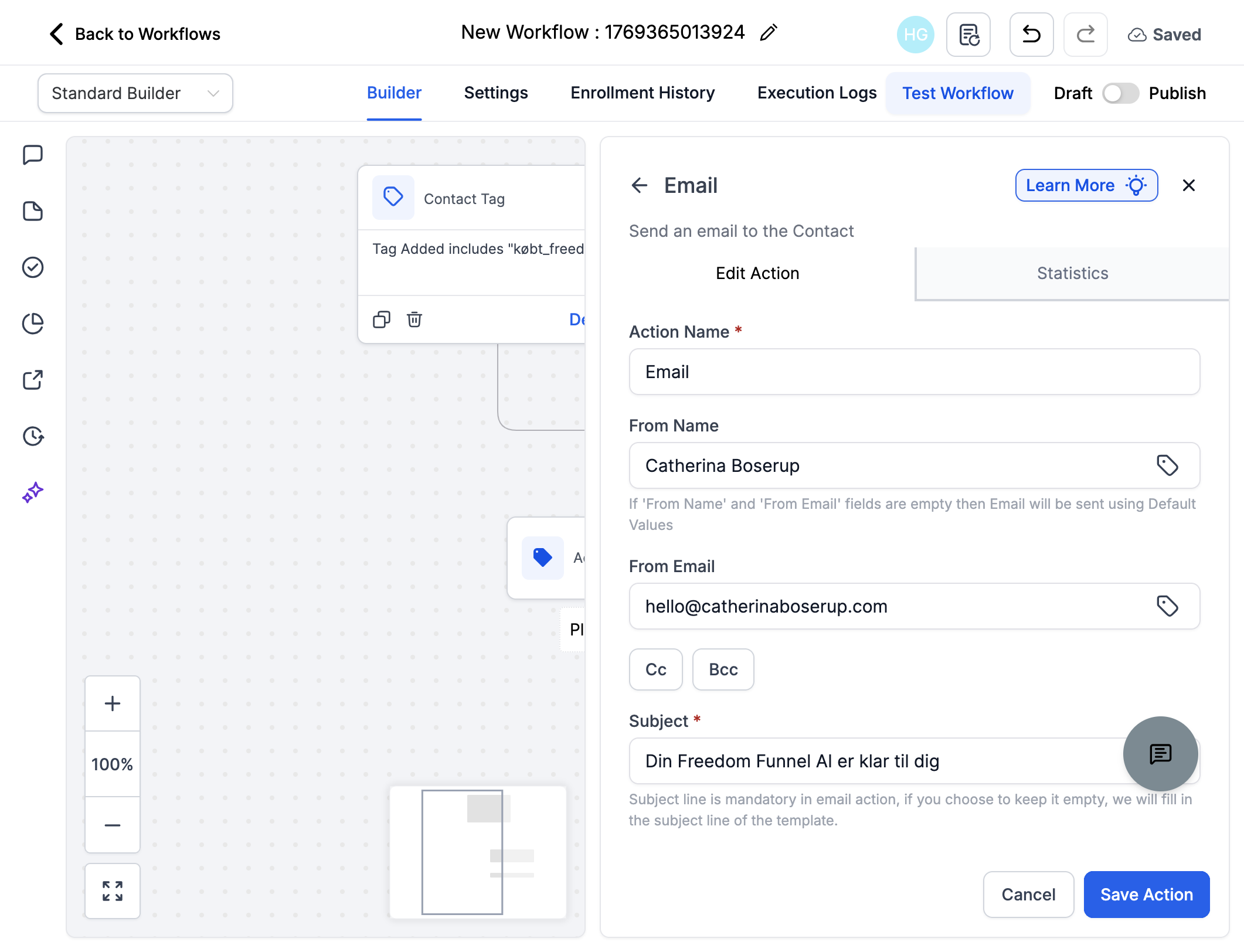This screenshot has width=1244, height=952.
Task: Click the Action Name input field
Action: click(x=915, y=372)
